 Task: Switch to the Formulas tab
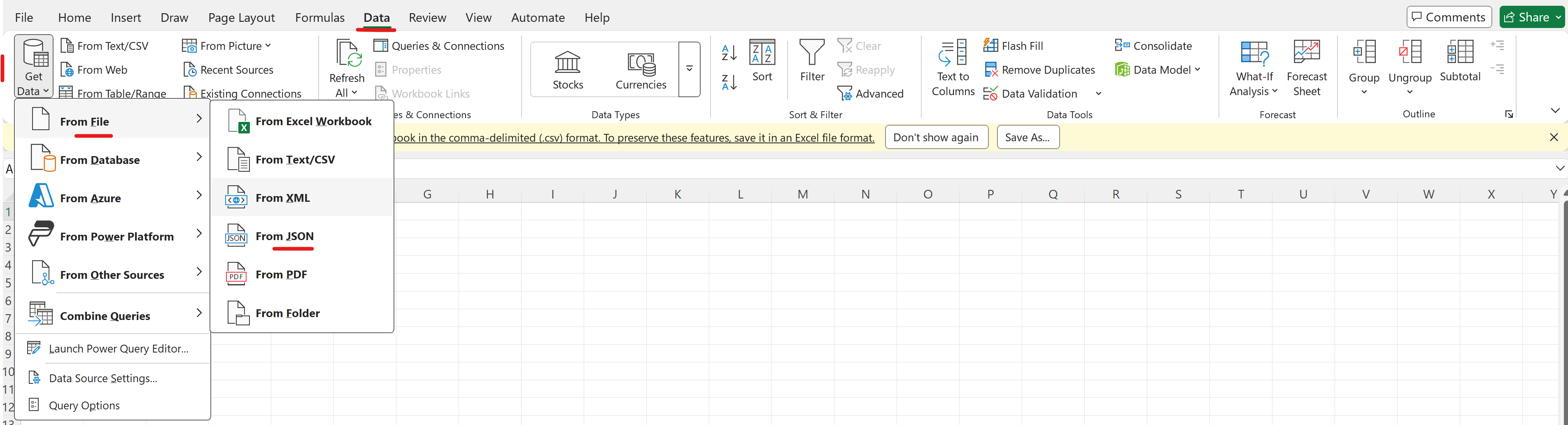pos(319,18)
